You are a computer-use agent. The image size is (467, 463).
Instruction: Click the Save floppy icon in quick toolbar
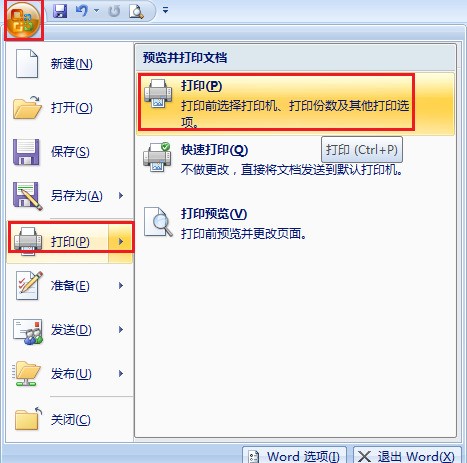pos(60,11)
